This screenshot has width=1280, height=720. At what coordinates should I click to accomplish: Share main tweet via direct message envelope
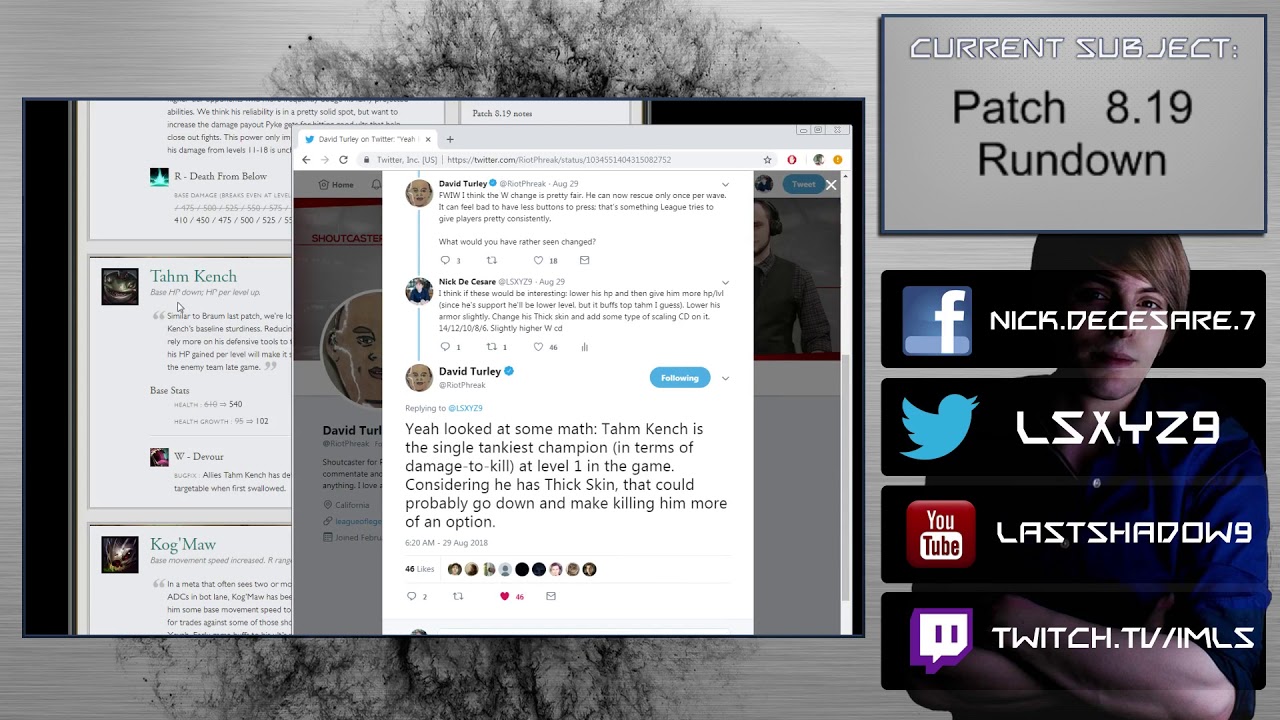[550, 596]
